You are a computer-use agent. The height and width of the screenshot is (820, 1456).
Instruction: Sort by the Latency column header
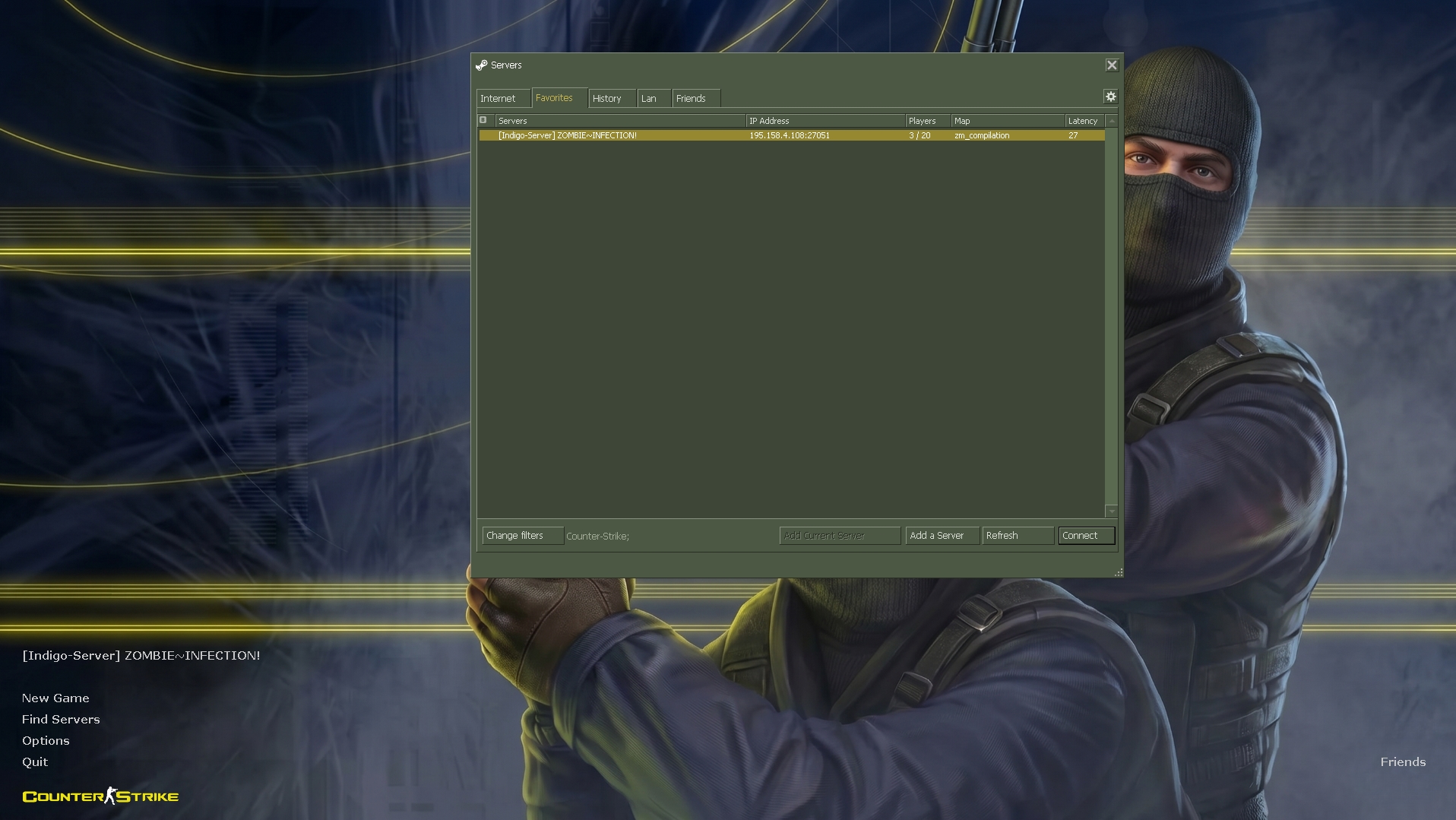click(x=1084, y=121)
